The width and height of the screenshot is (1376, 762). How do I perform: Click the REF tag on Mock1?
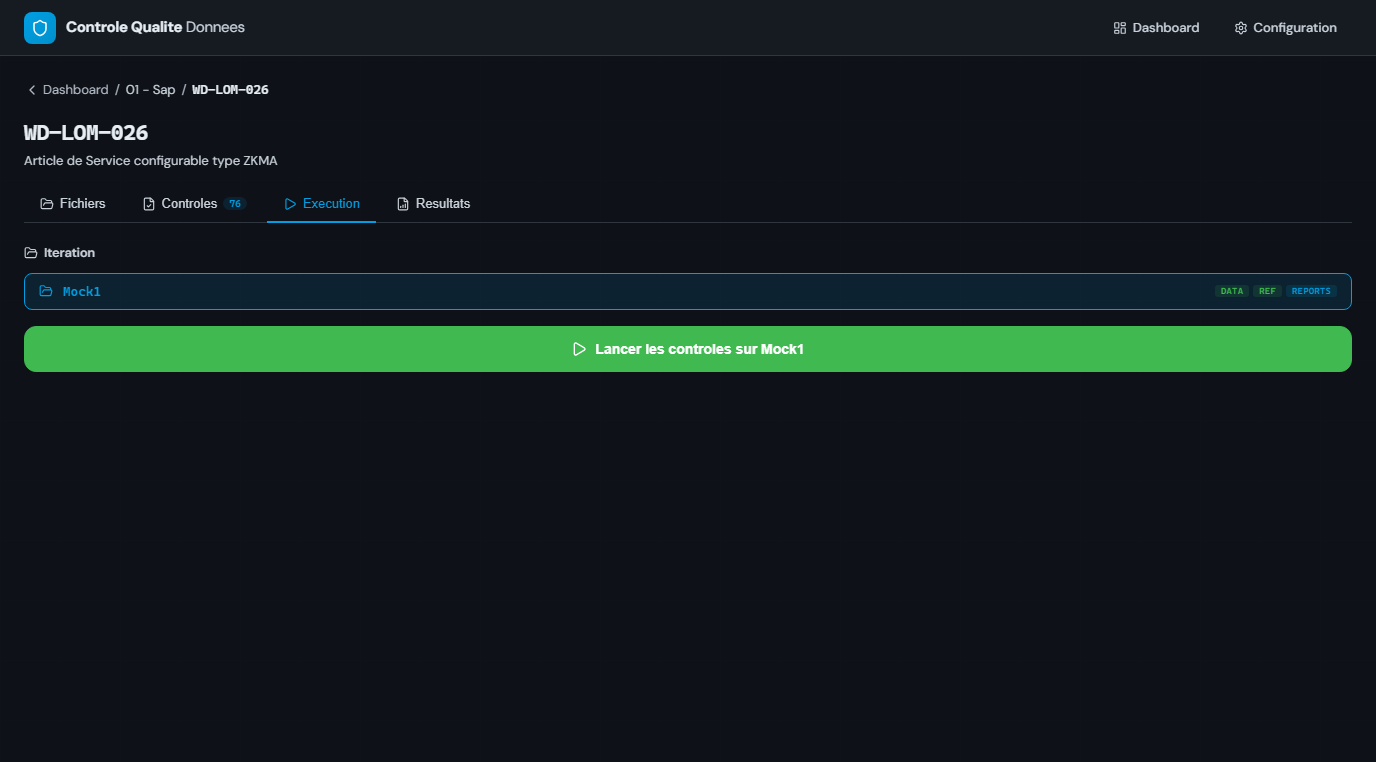(1267, 291)
